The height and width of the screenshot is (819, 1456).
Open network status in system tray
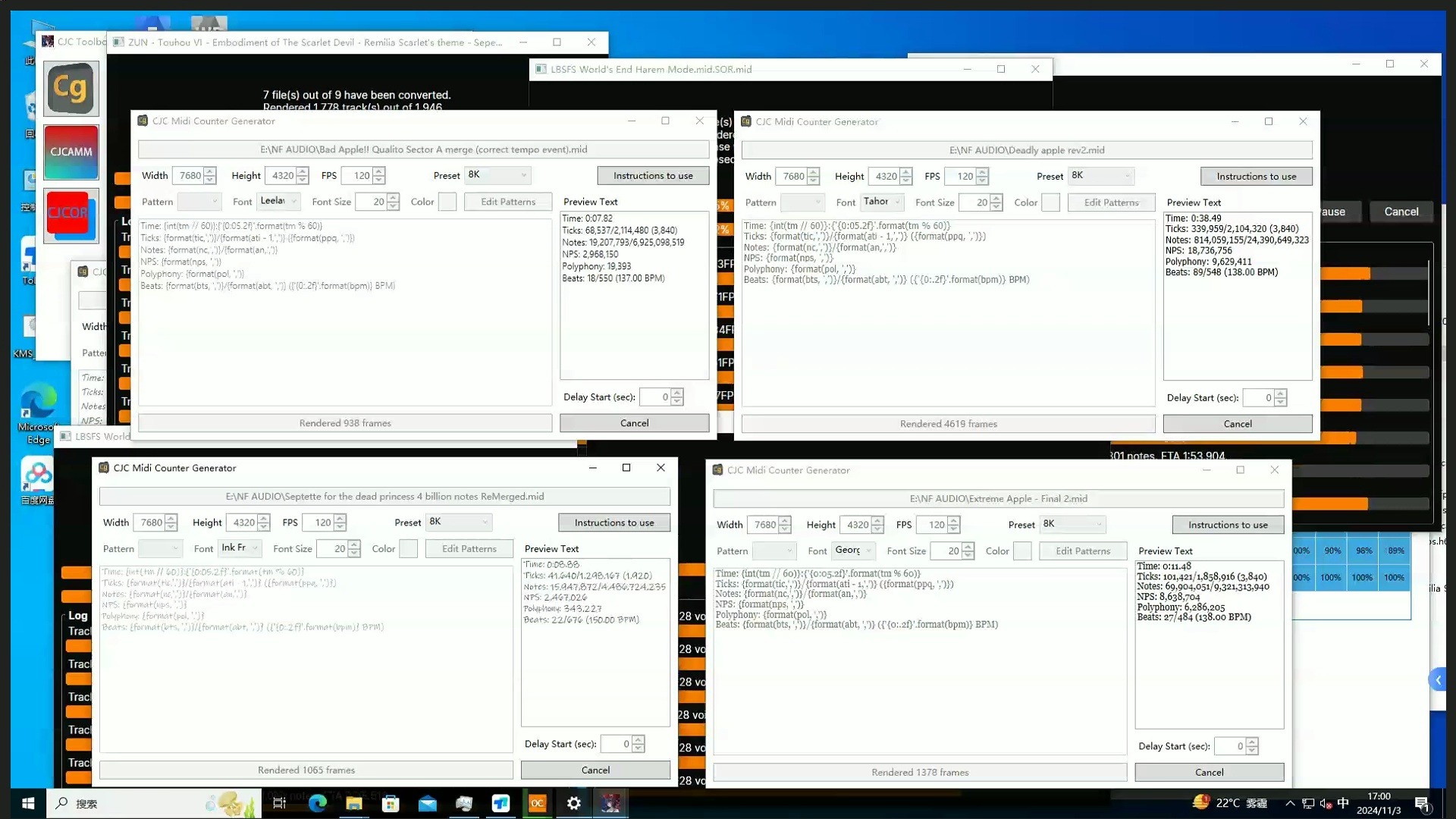tap(1308, 803)
